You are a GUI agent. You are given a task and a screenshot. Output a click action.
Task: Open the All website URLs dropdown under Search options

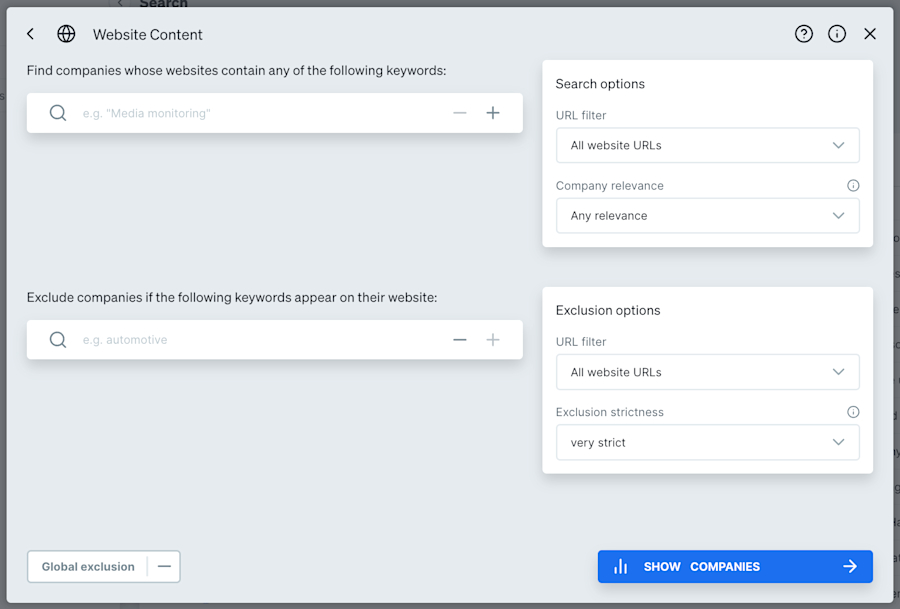pos(707,145)
